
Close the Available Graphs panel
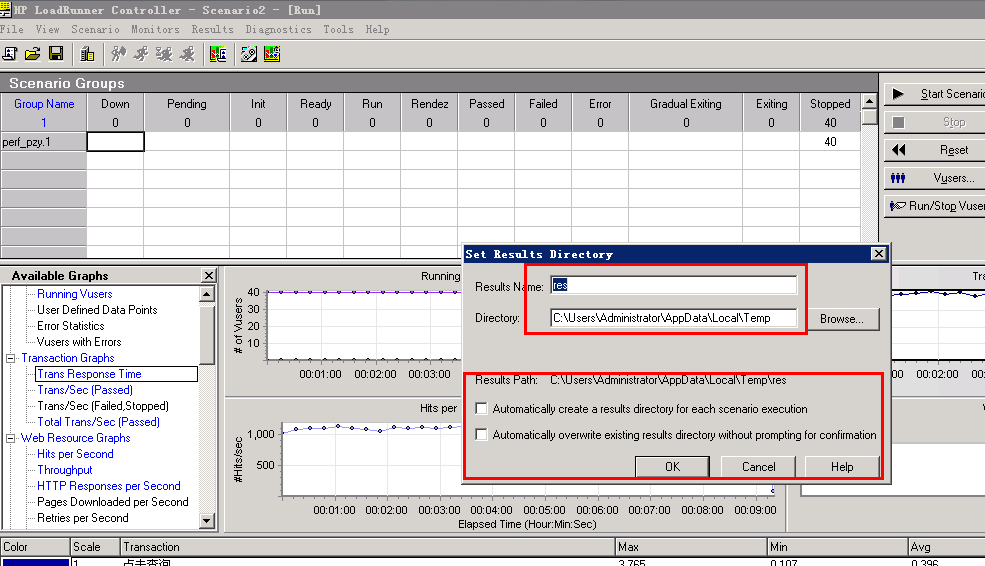click(x=209, y=275)
